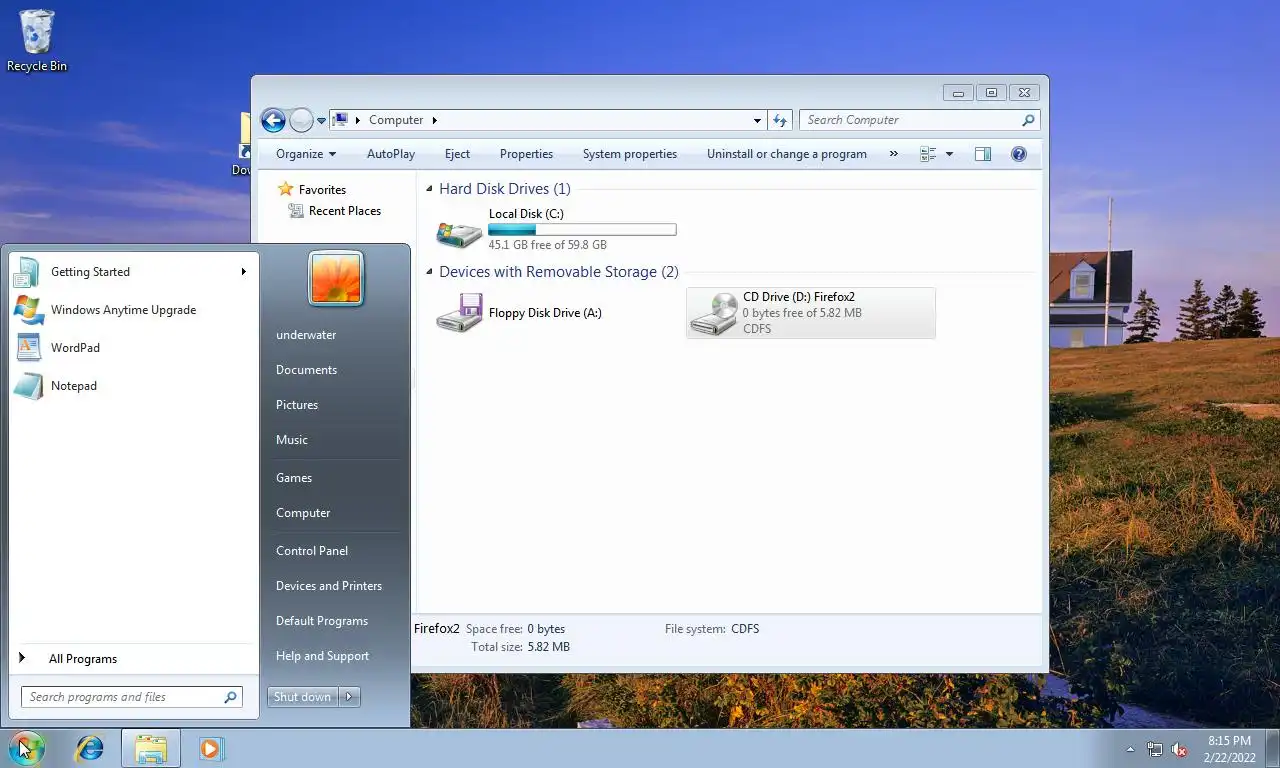This screenshot has height=768, width=1280.
Task: Click System properties toolbar button
Action: coord(630,154)
